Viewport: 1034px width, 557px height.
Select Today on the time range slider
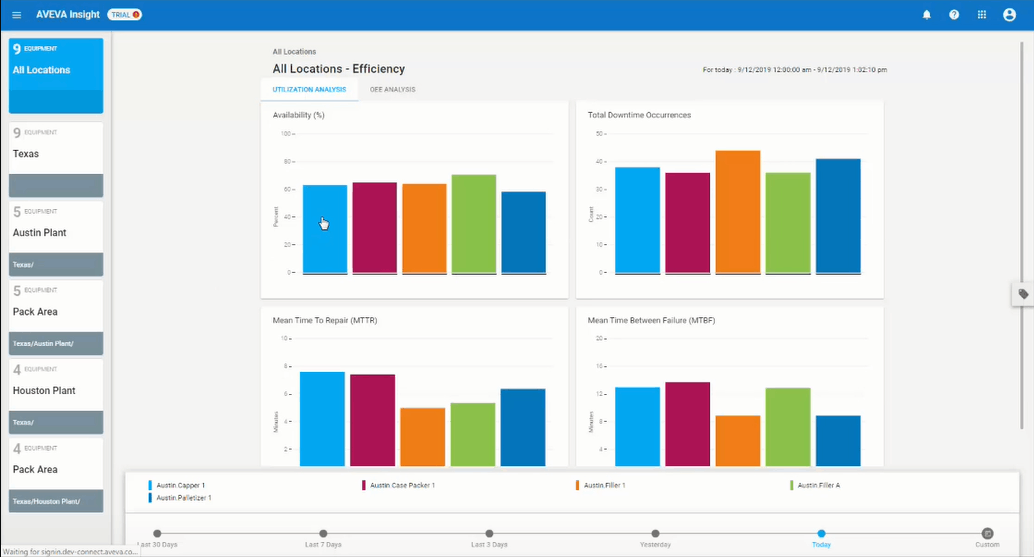[x=821, y=534]
